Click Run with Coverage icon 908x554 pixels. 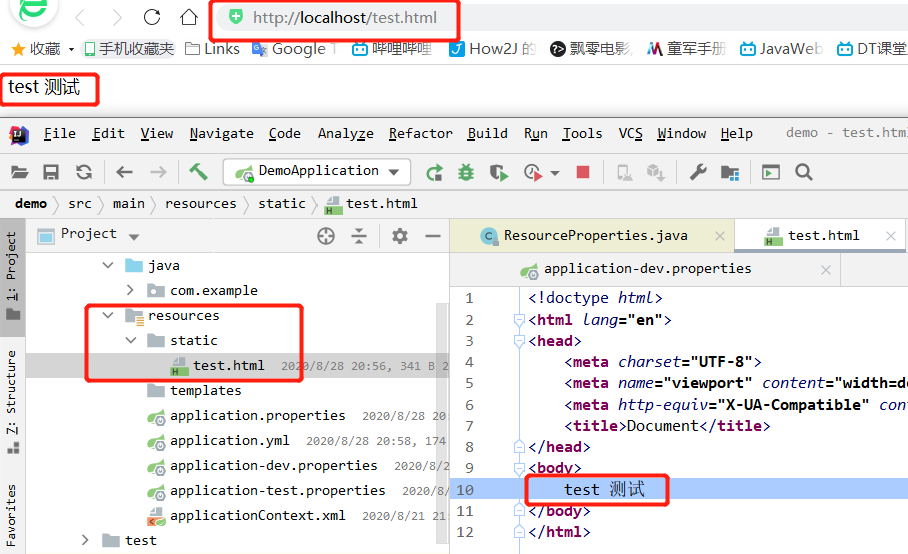coord(498,172)
